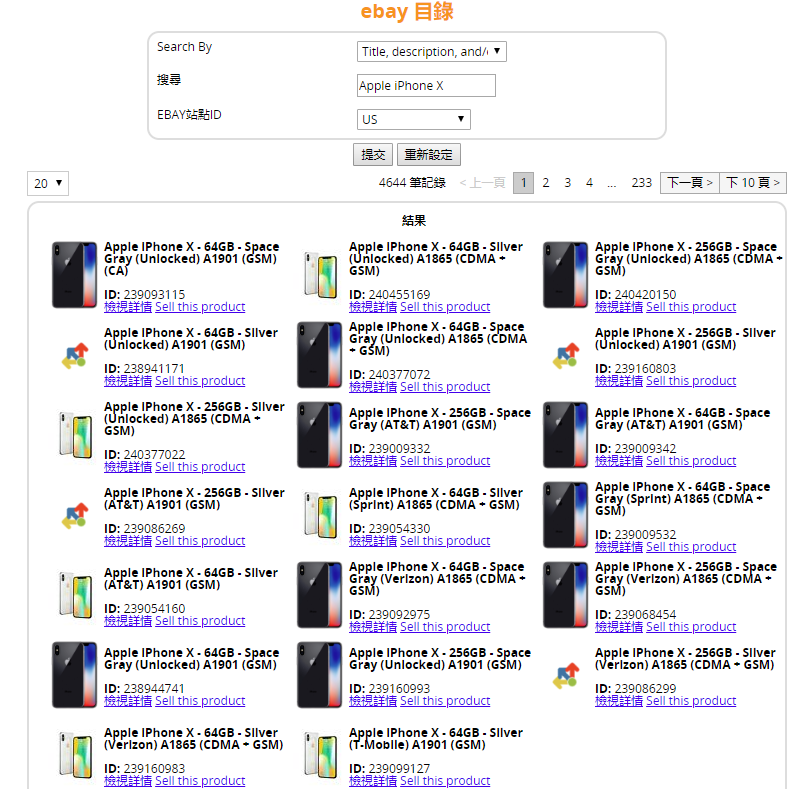Select phone image for product ID 240377022
The image size is (806, 789).
tap(75, 435)
